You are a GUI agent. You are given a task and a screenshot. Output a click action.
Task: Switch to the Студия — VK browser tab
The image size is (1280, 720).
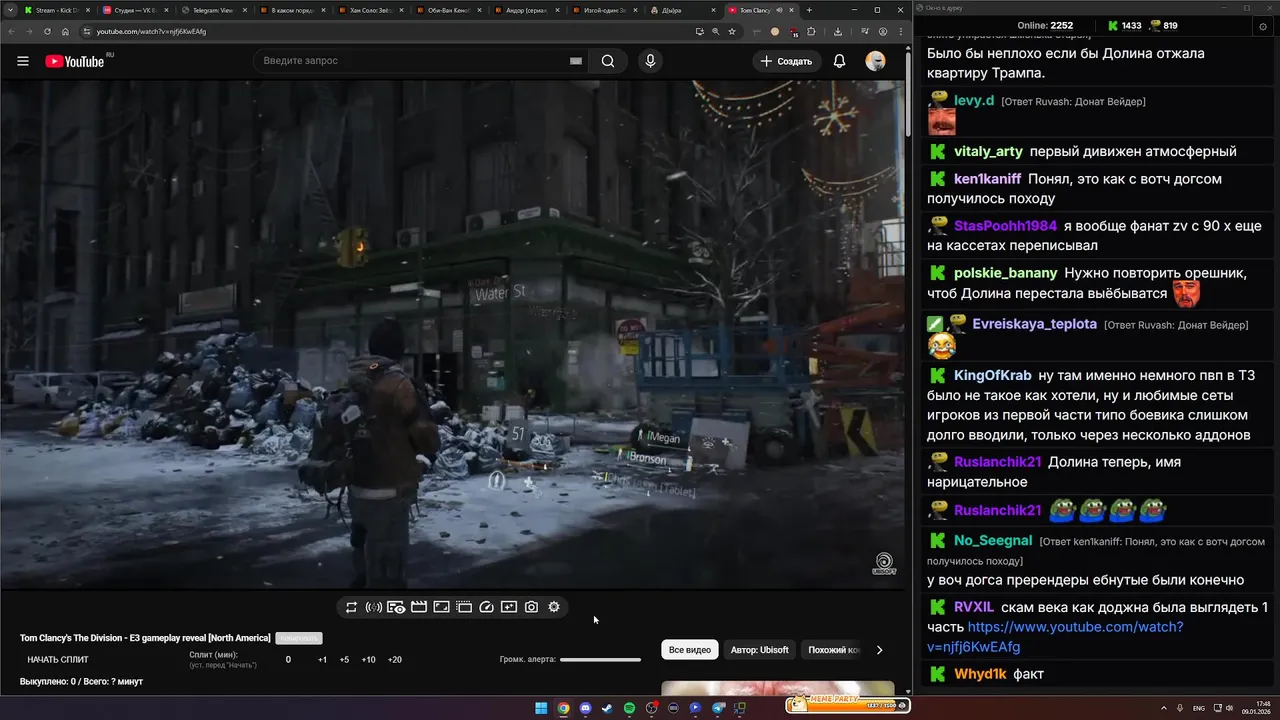pos(133,10)
